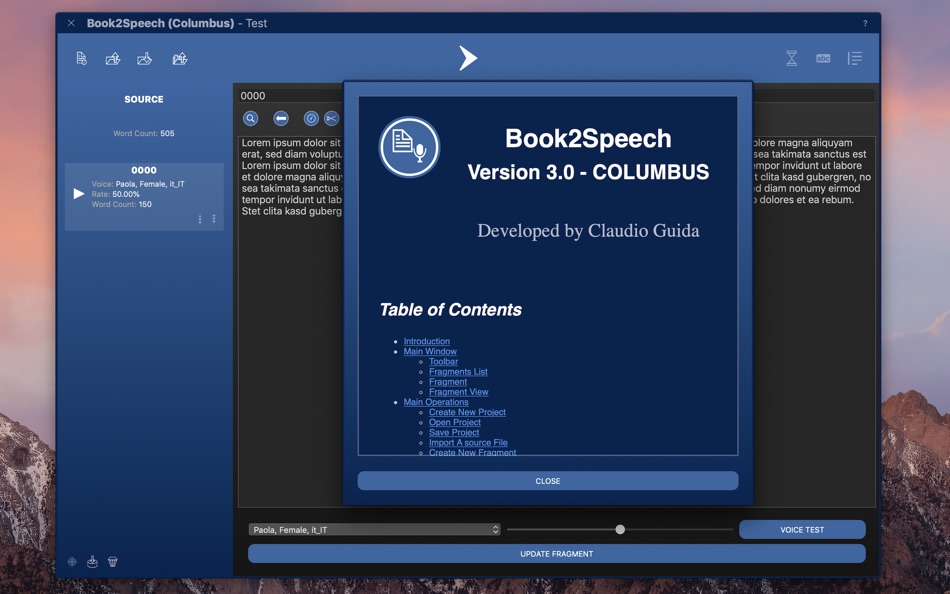
Task: Open the Create New Project link
Action: pyautogui.click(x=467, y=412)
